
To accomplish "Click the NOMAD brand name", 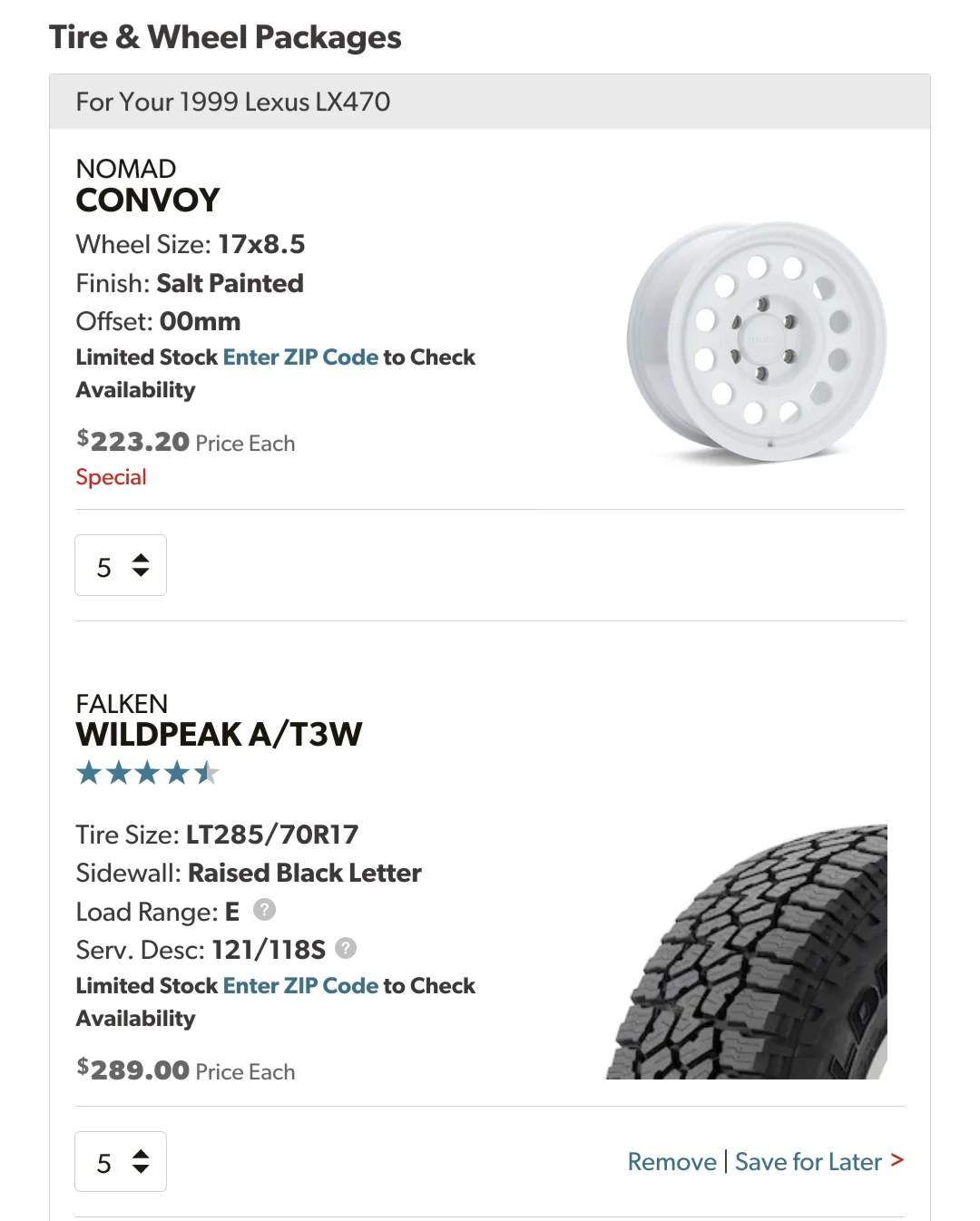I will coord(126,169).
